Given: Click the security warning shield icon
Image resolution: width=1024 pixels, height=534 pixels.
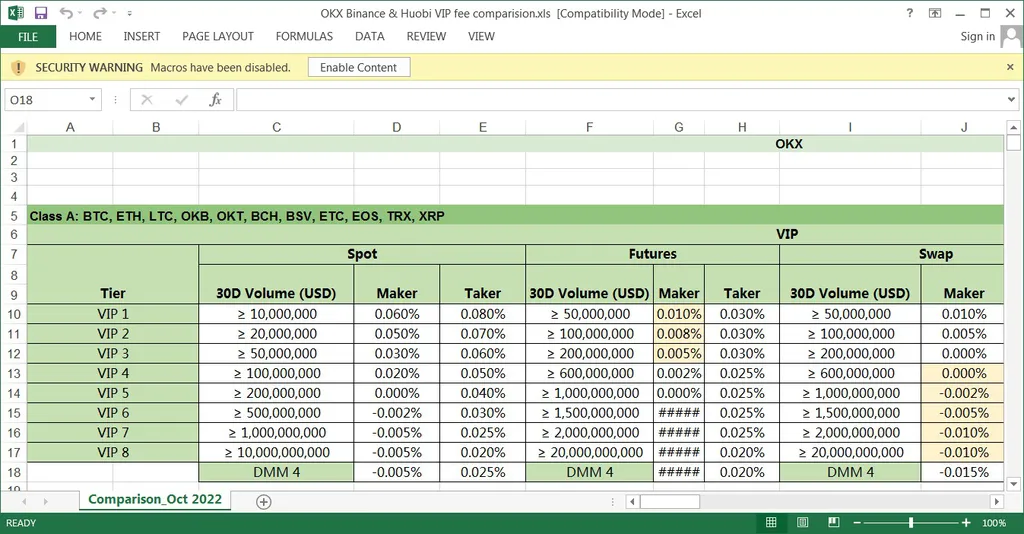Looking at the screenshot, I should tap(18, 67).
